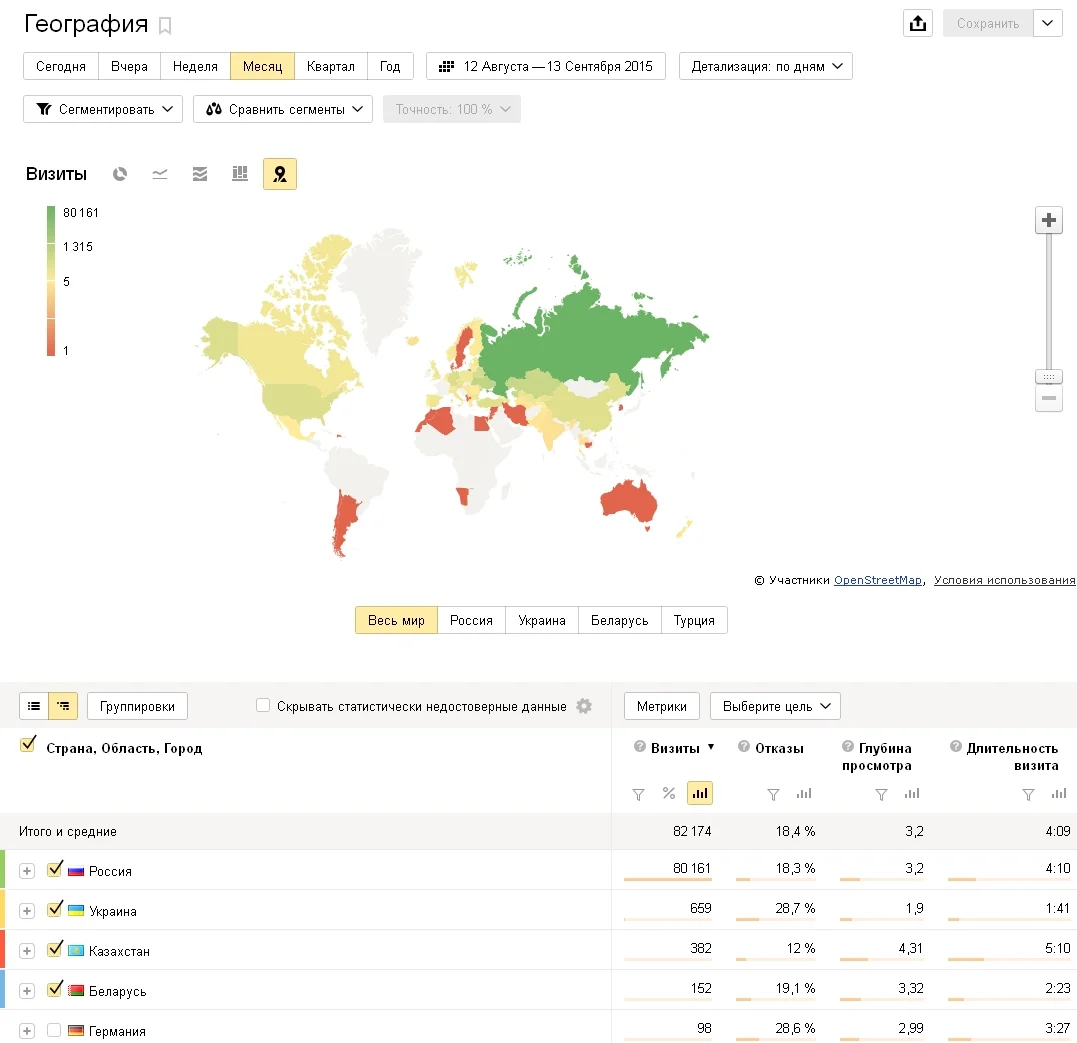The width and height of the screenshot is (1077, 1043).
Task: Select the Неделя period tab
Action: coord(195,67)
